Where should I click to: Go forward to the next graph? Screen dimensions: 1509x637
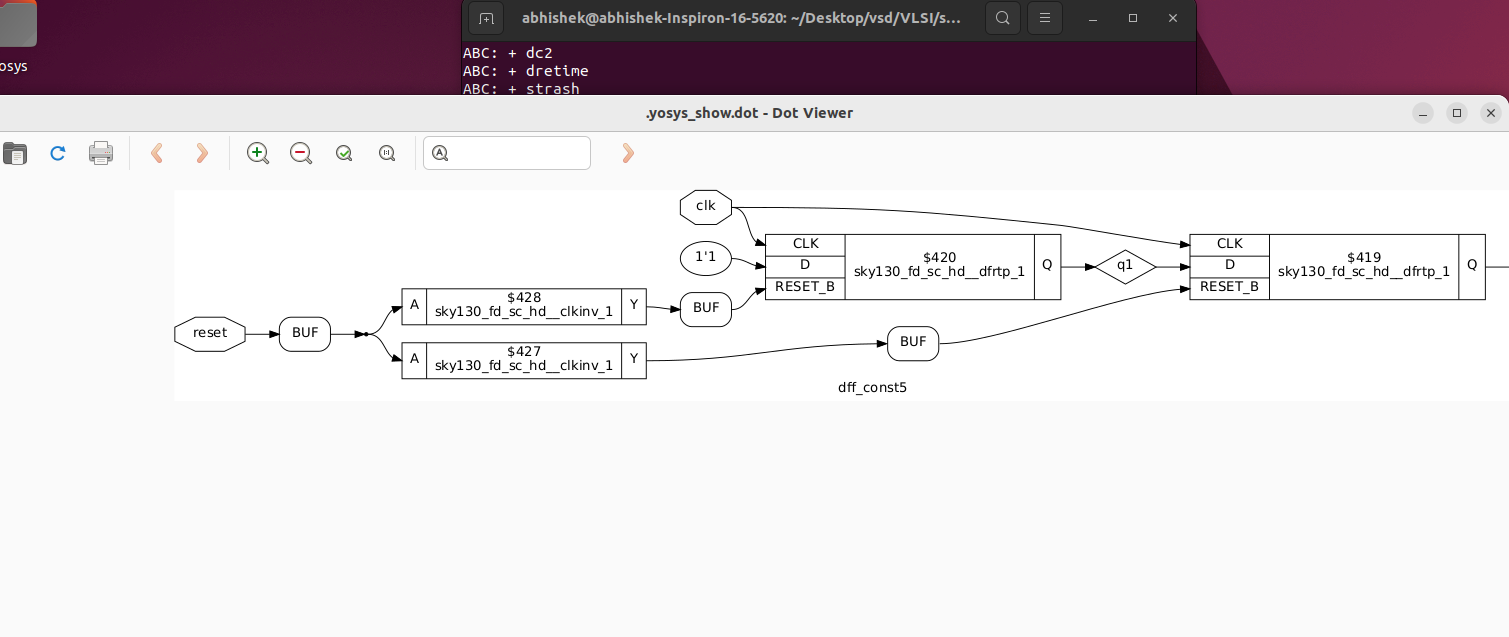(201, 153)
